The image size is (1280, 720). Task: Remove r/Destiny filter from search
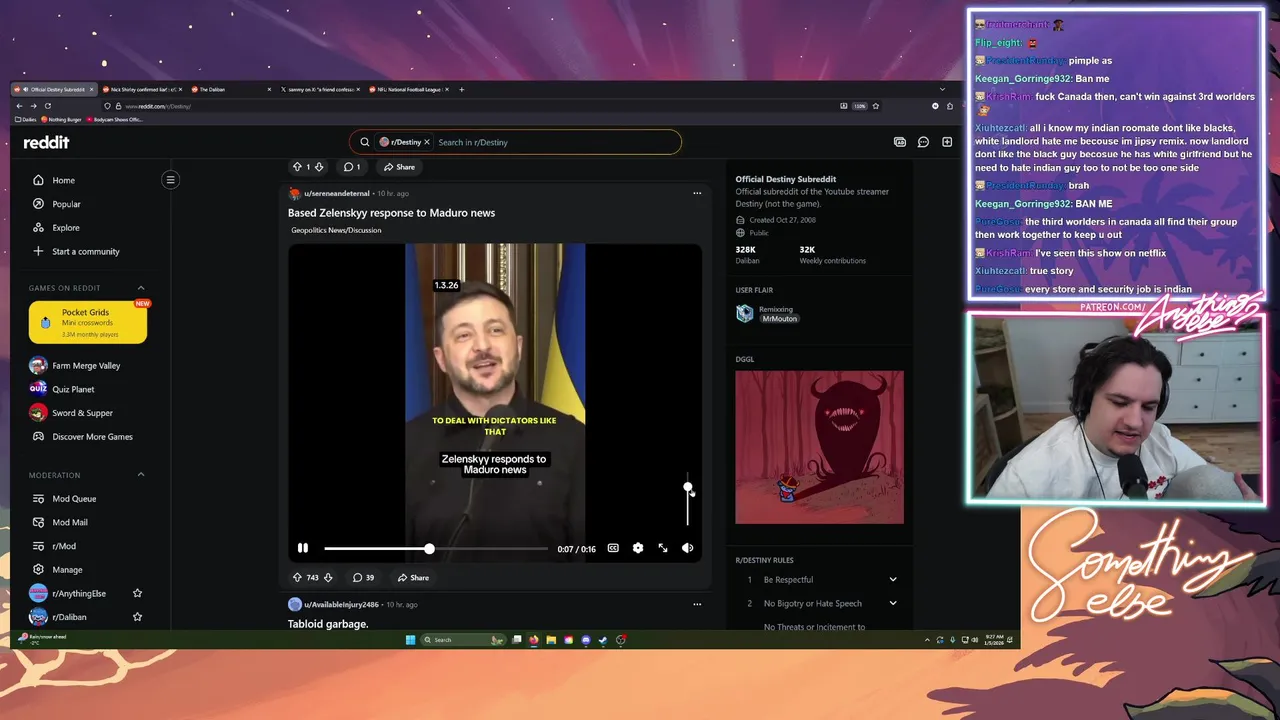coord(426,142)
